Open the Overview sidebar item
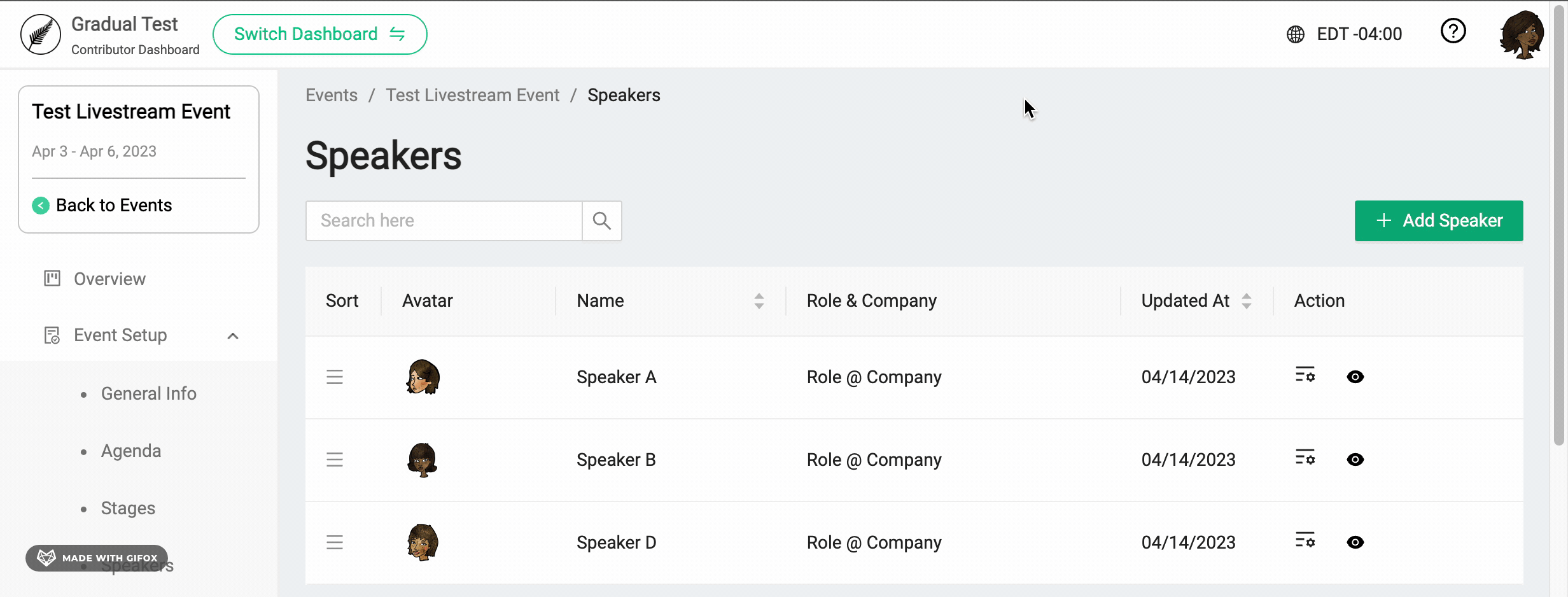Image resolution: width=1568 pixels, height=597 pixels. pyautogui.click(x=109, y=279)
